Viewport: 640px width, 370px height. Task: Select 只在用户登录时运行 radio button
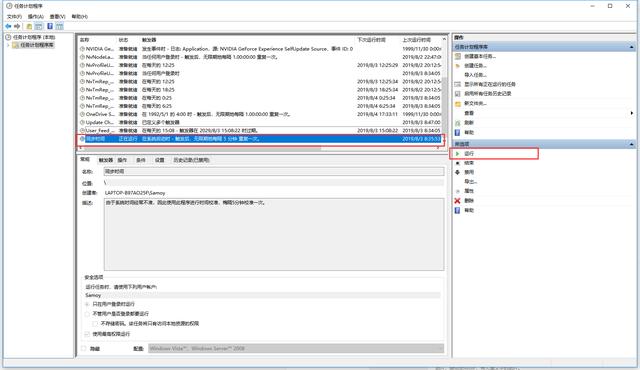click(x=87, y=304)
